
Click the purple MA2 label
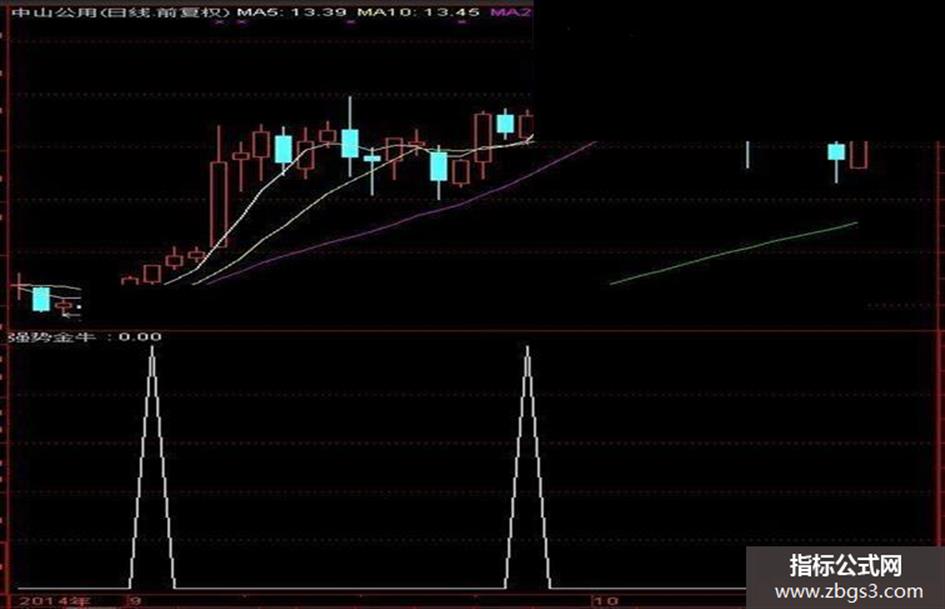(x=510, y=11)
